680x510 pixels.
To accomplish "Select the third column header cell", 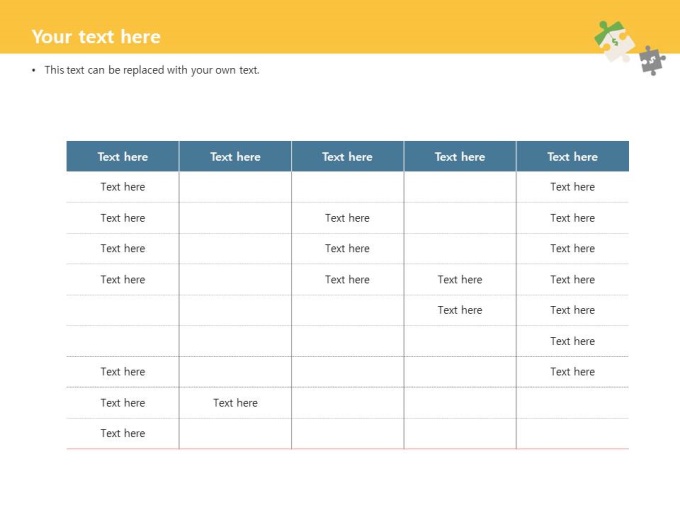I will [x=347, y=157].
